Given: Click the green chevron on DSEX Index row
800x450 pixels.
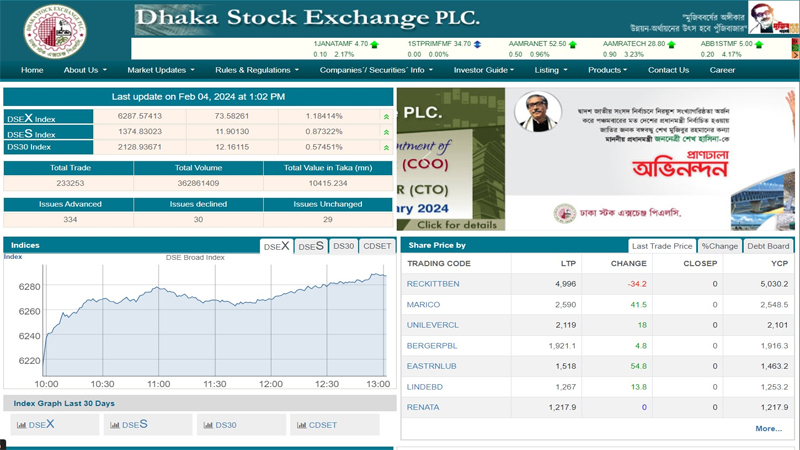Looking at the screenshot, I should (386, 117).
